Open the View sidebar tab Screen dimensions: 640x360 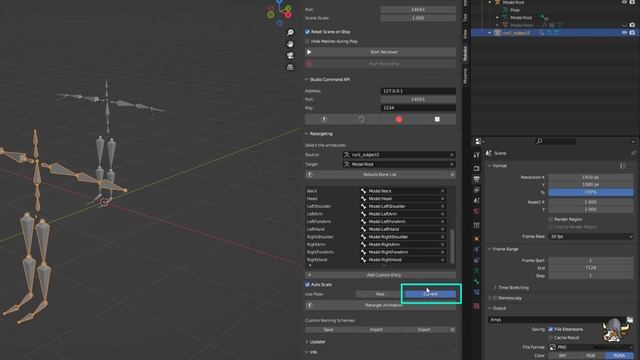465,34
